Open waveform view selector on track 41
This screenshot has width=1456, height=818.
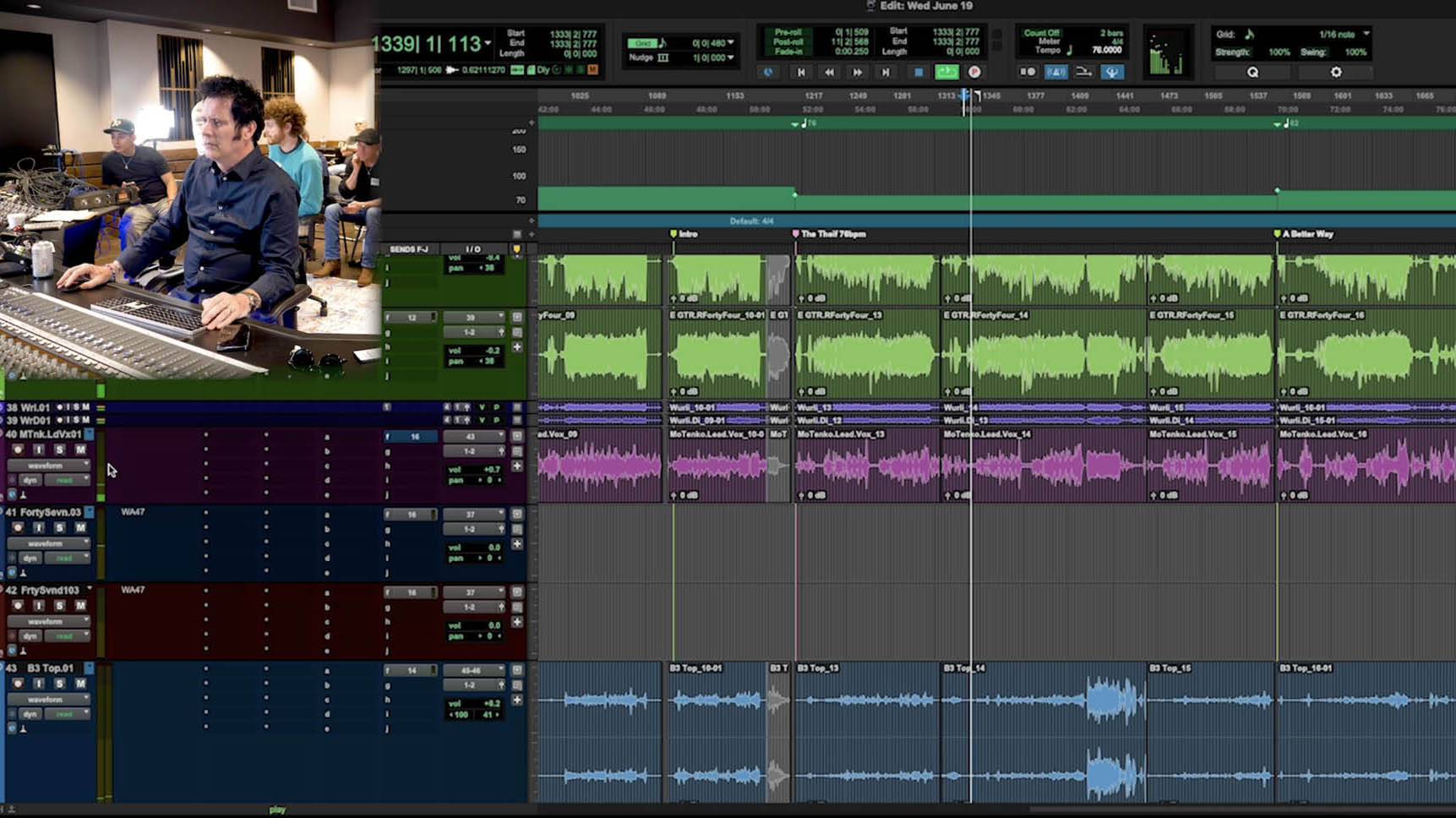49,543
